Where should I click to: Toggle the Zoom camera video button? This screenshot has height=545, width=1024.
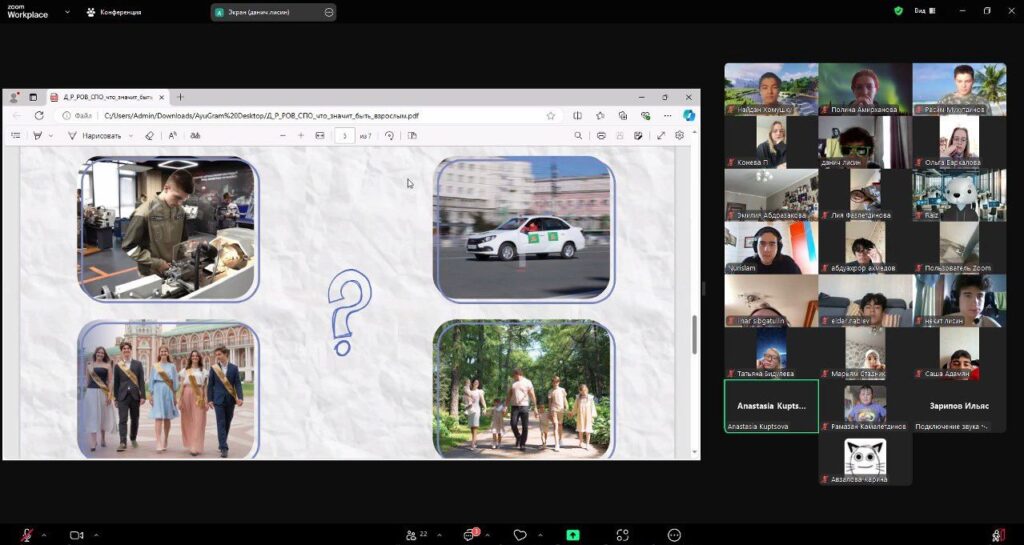click(x=76, y=535)
